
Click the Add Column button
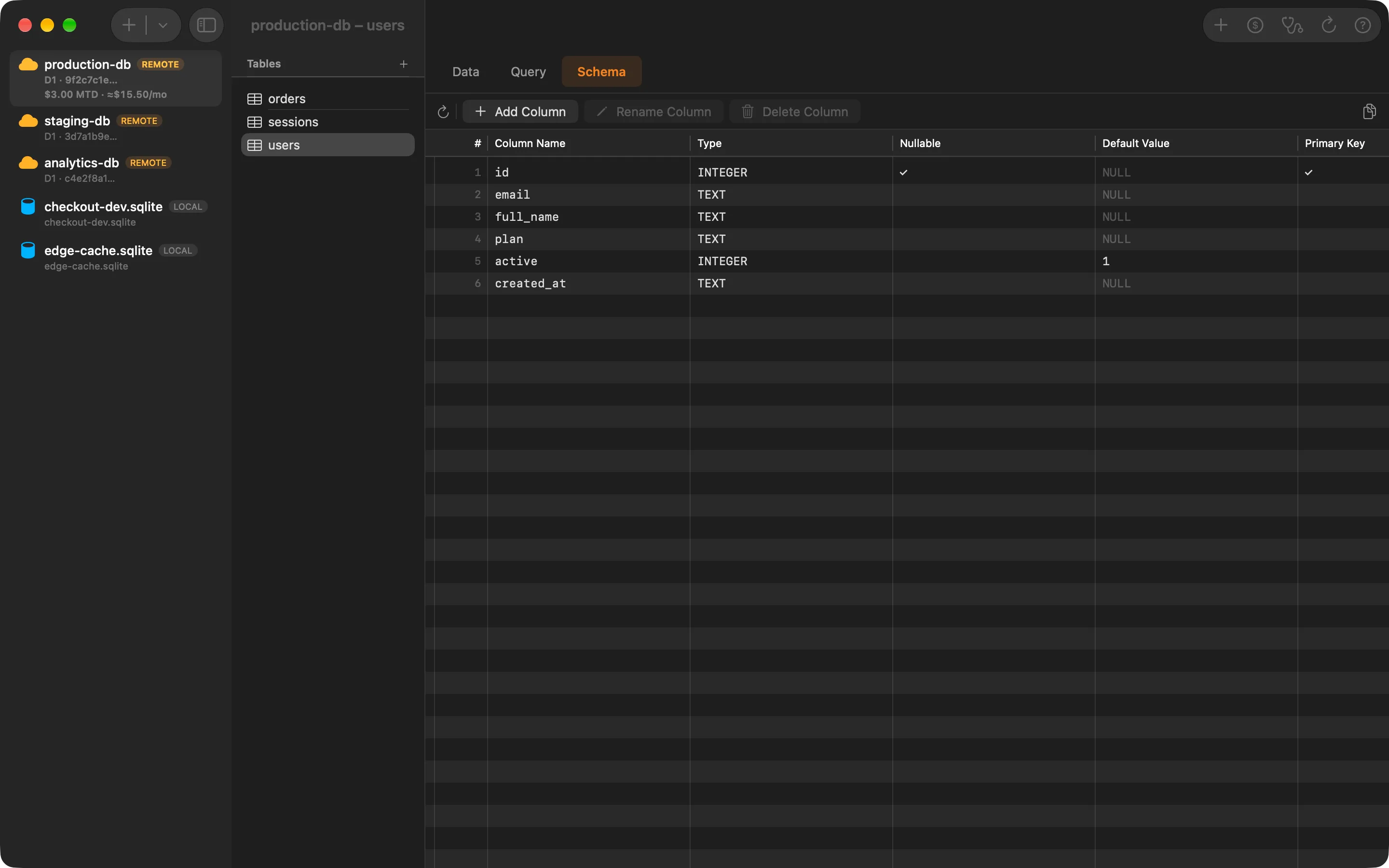(520, 111)
